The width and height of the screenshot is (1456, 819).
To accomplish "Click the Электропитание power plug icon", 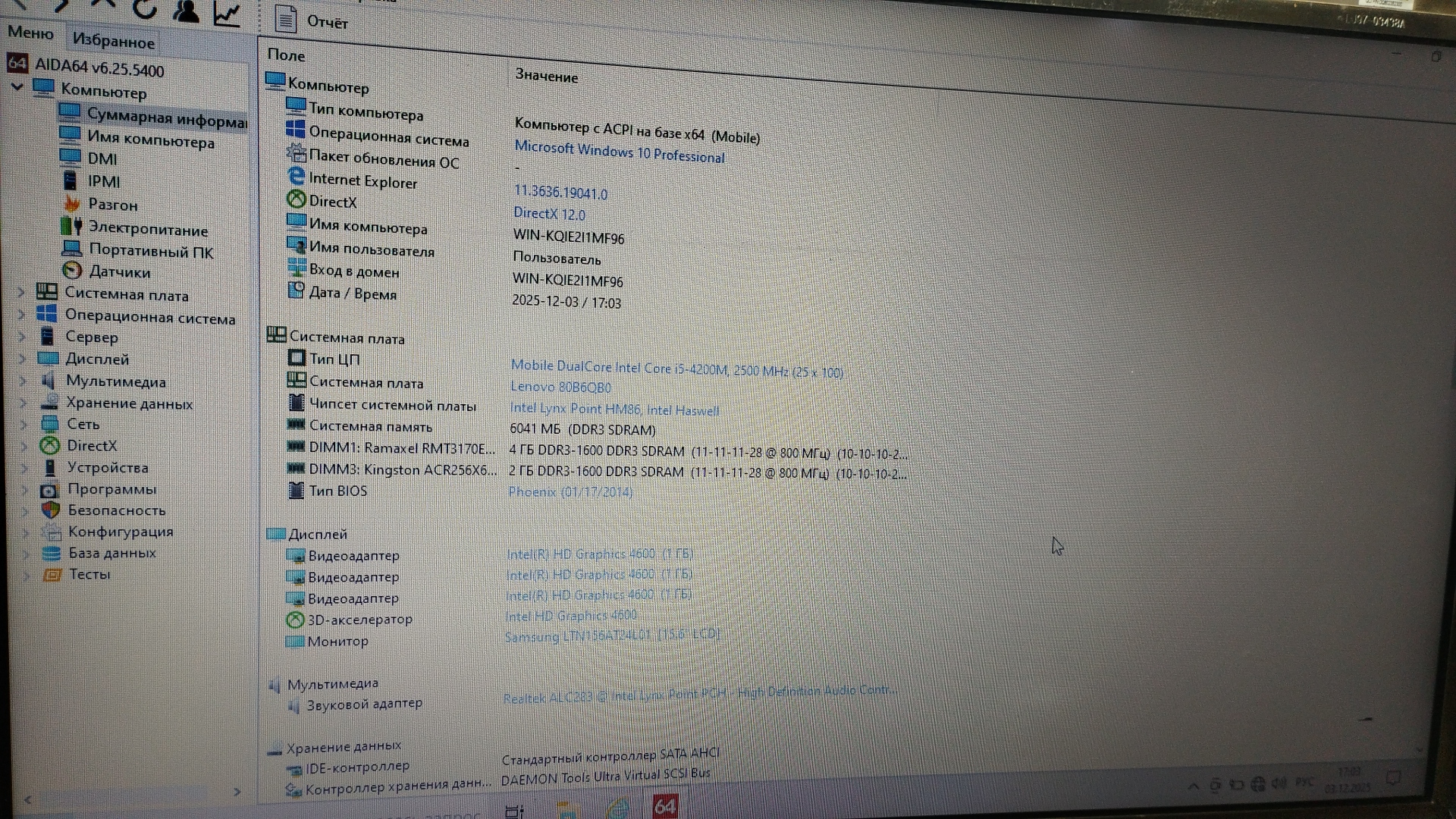I will (x=72, y=226).
